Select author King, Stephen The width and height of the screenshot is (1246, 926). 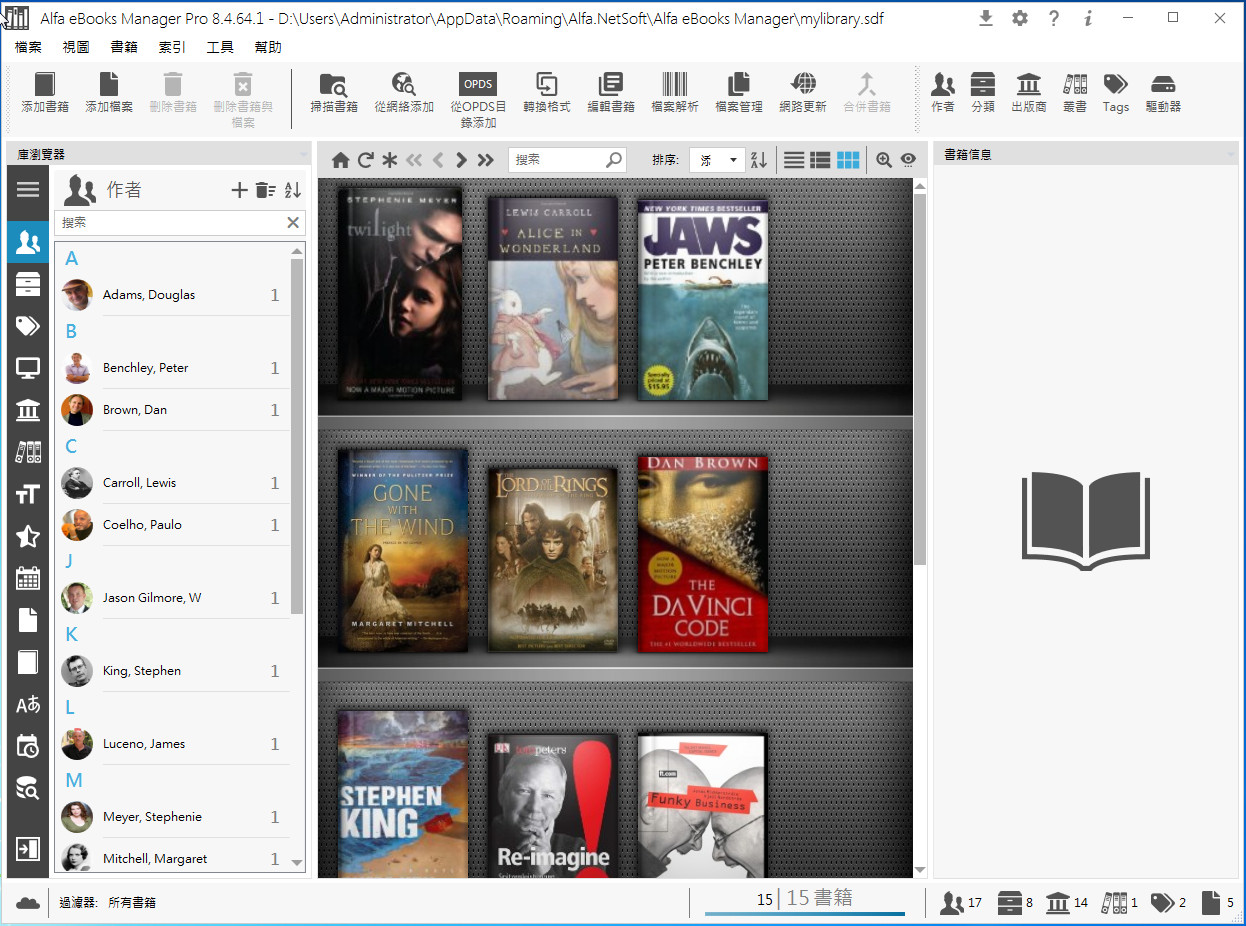coord(173,671)
